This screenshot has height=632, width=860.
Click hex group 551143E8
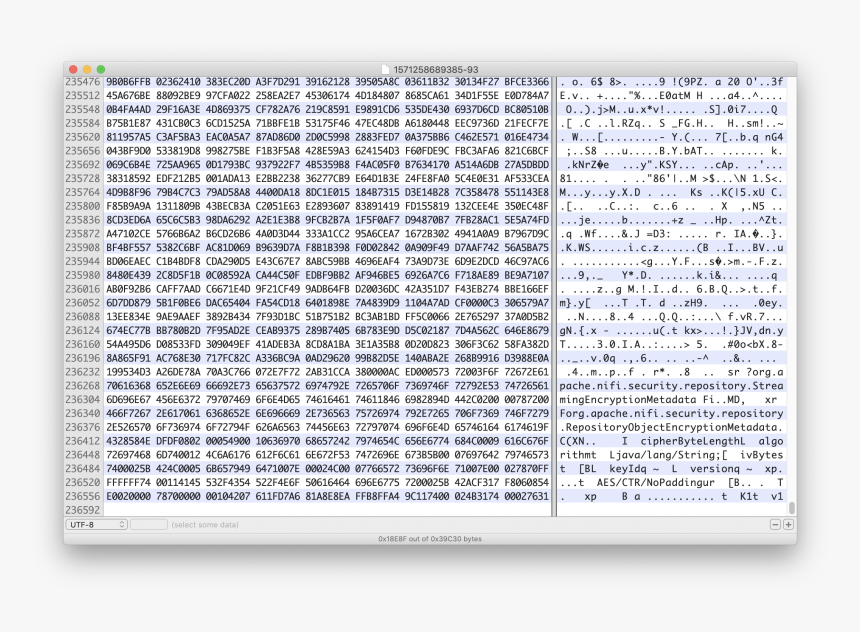pyautogui.click(x=527, y=193)
